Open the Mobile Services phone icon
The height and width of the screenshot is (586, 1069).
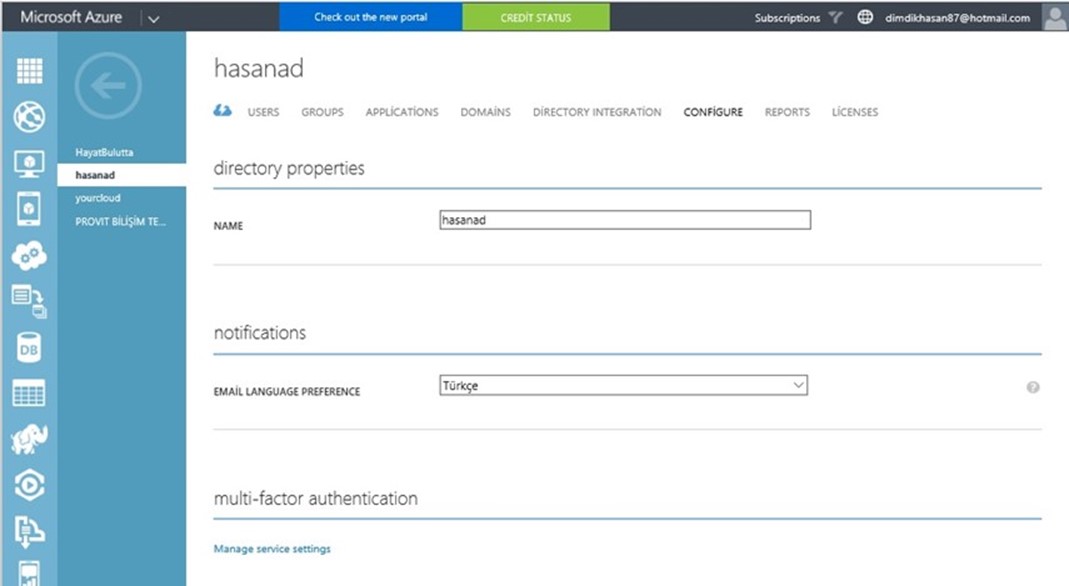29,209
